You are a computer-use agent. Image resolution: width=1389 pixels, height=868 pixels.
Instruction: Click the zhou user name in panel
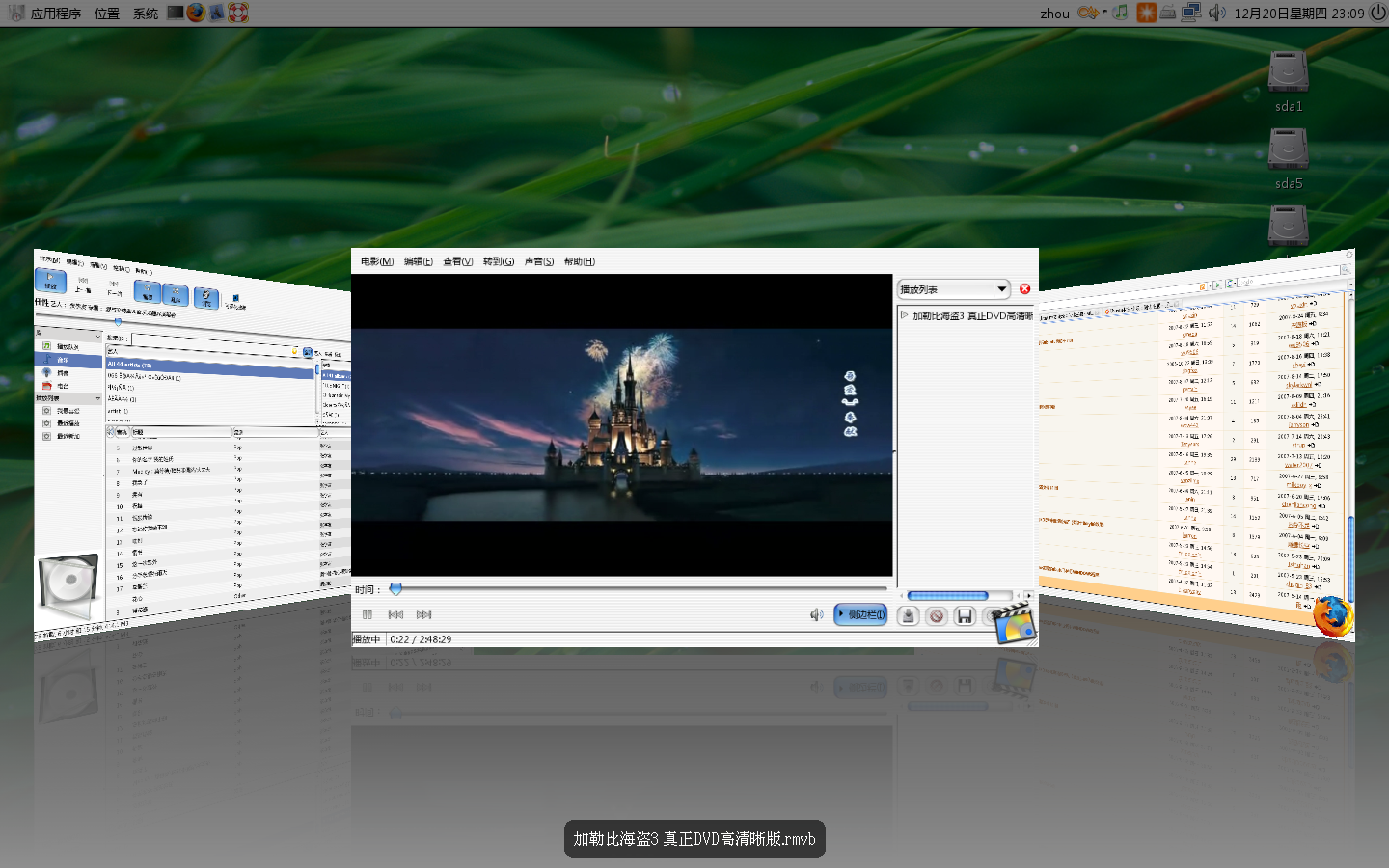(x=1054, y=14)
